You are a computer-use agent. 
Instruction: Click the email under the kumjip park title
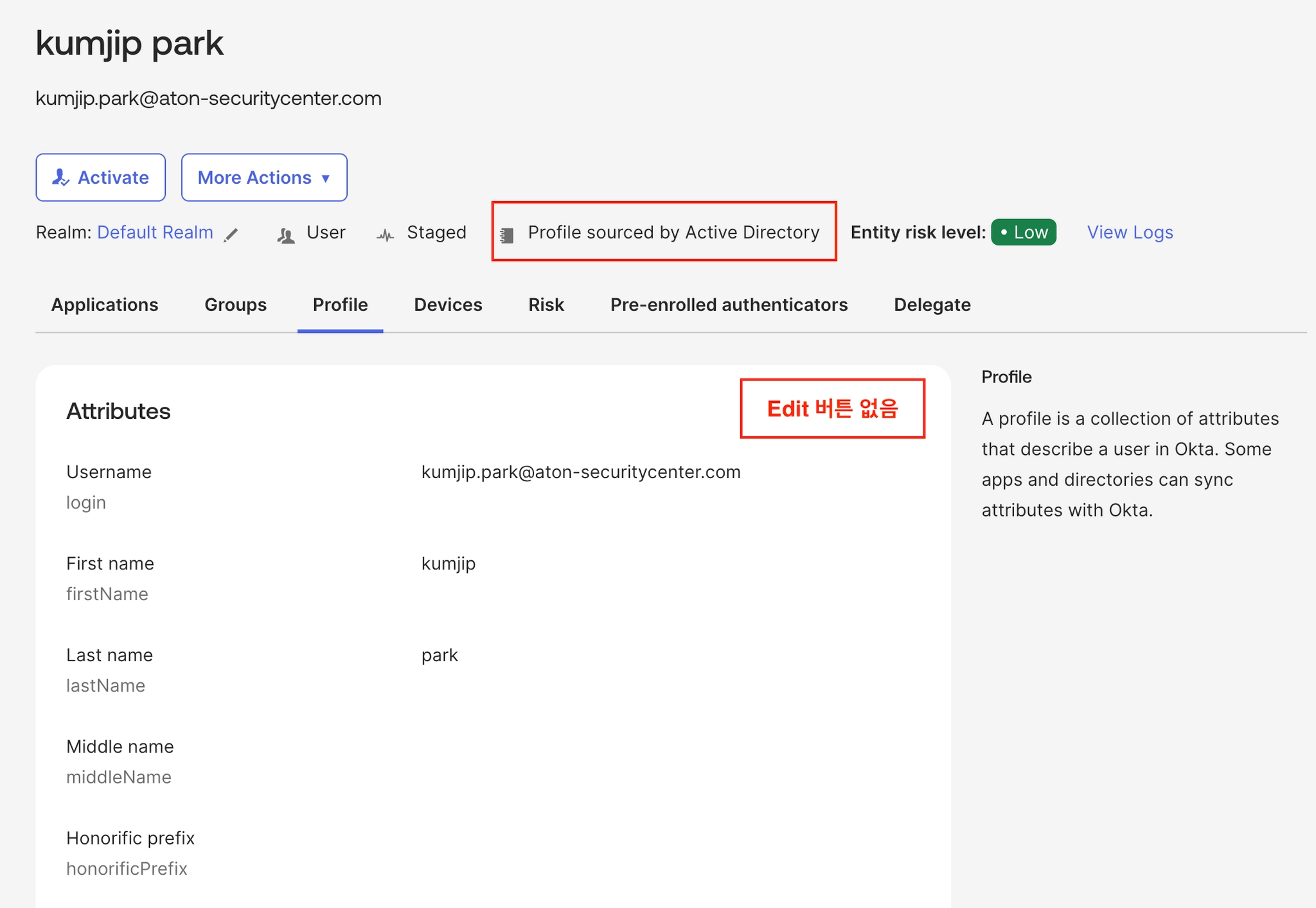pyautogui.click(x=208, y=98)
